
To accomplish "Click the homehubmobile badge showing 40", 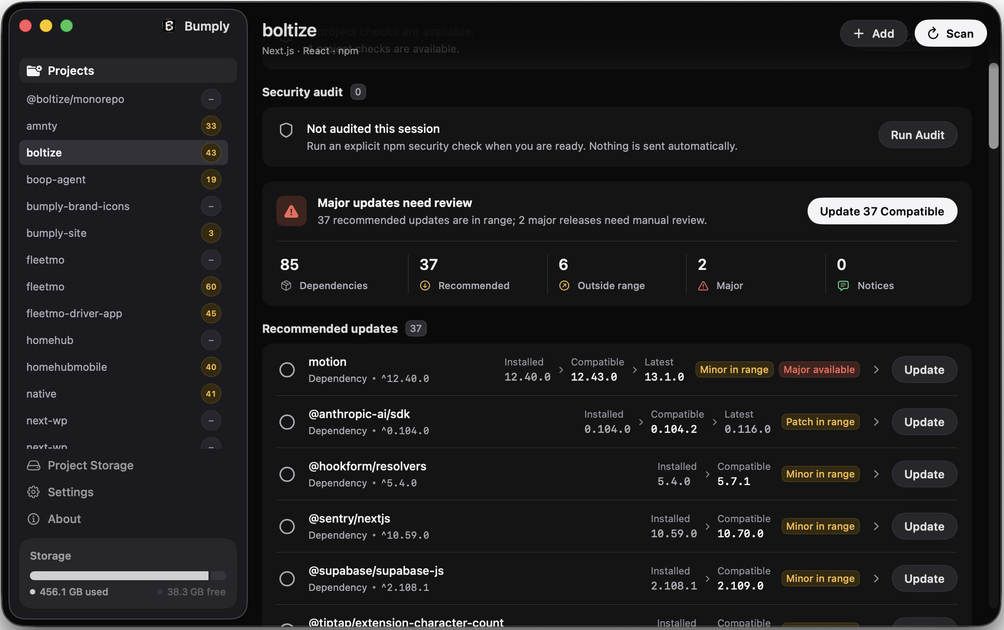I will 211,367.
